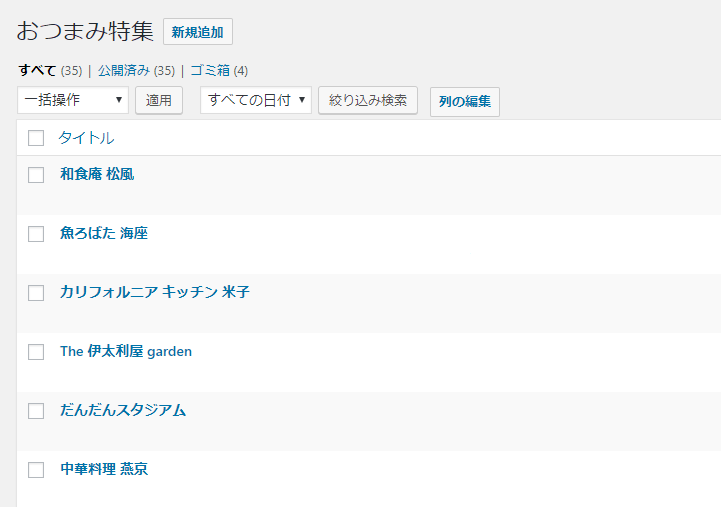Toggle the select-all checkbox beside タイトル

36,138
